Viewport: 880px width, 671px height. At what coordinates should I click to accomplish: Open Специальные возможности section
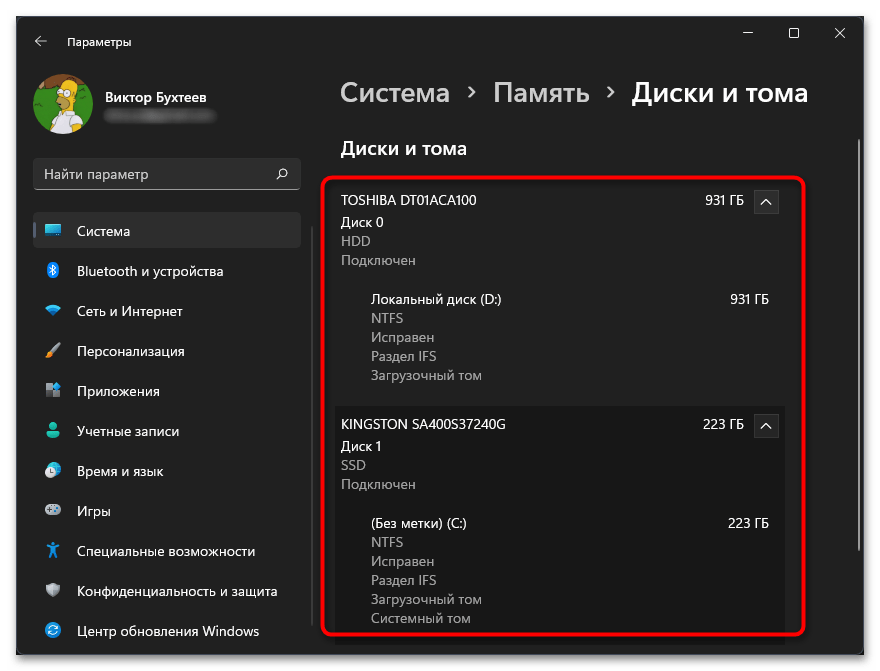[x=165, y=551]
